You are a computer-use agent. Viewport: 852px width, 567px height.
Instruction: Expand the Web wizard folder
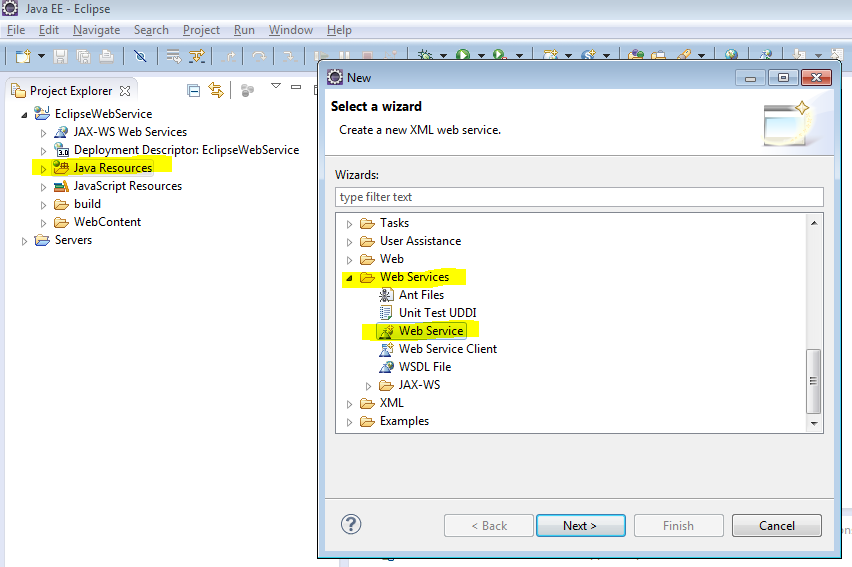(349, 260)
